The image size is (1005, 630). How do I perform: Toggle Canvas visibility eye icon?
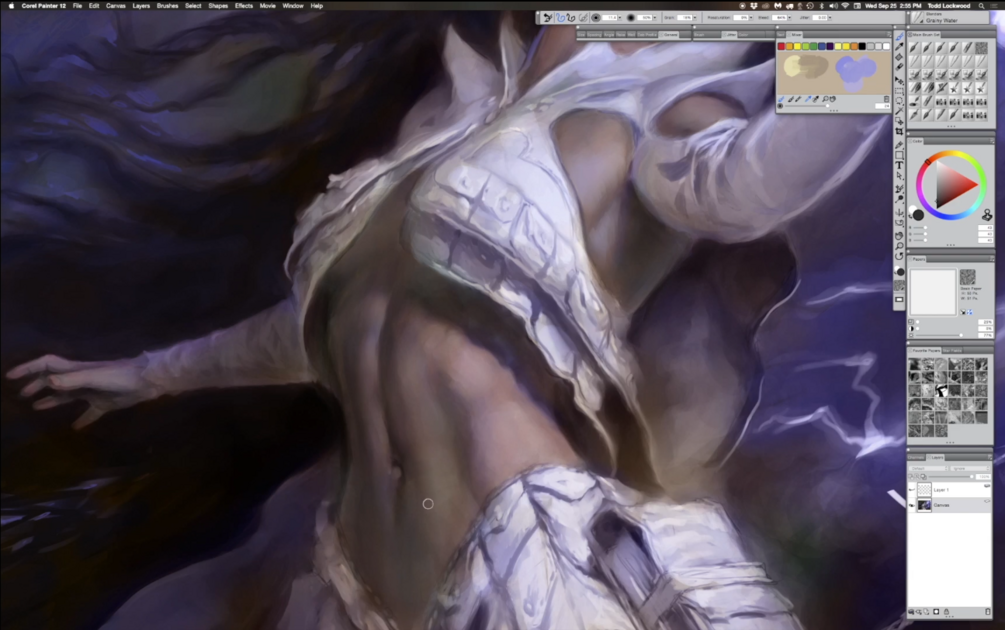(911, 505)
